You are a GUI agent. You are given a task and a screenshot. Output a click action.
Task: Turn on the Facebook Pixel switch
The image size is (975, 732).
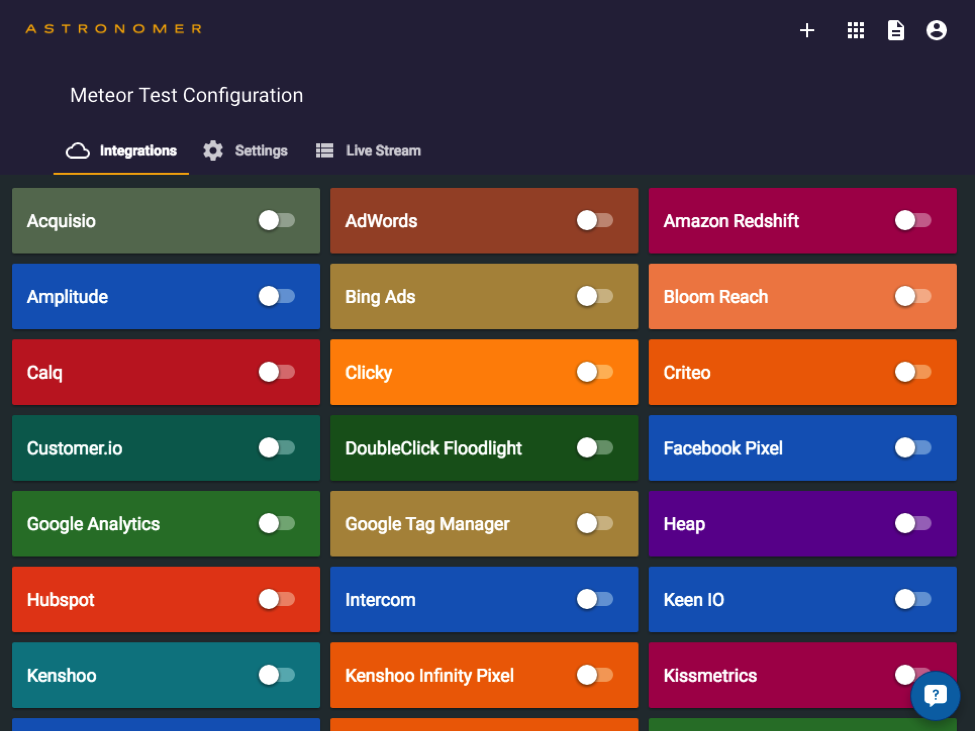[913, 448]
